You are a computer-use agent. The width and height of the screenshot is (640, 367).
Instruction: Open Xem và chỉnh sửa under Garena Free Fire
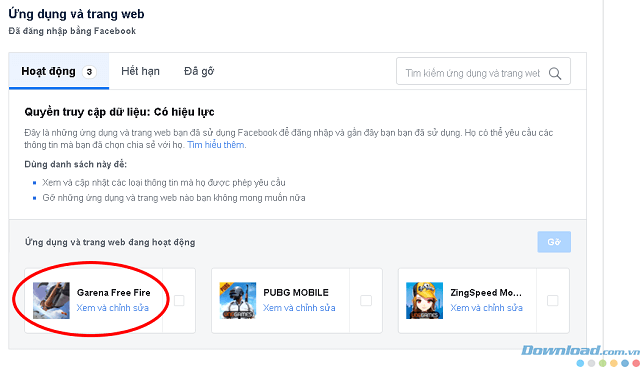(113, 308)
